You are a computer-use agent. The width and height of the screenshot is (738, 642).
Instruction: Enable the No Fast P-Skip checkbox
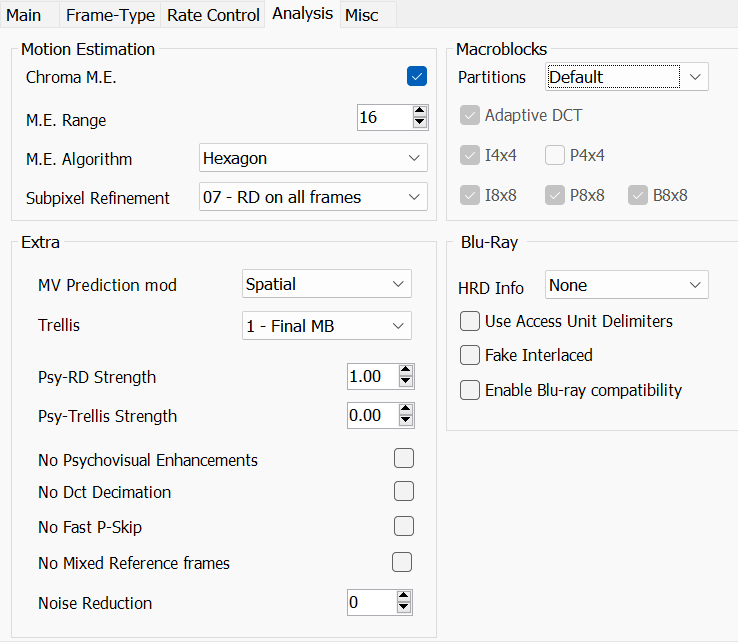404,526
